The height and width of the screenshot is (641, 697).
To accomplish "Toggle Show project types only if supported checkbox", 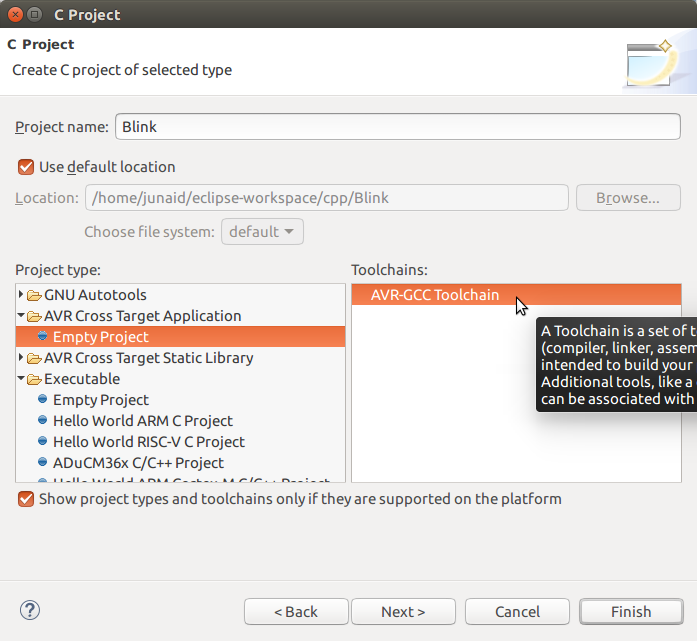I will pos(26,499).
